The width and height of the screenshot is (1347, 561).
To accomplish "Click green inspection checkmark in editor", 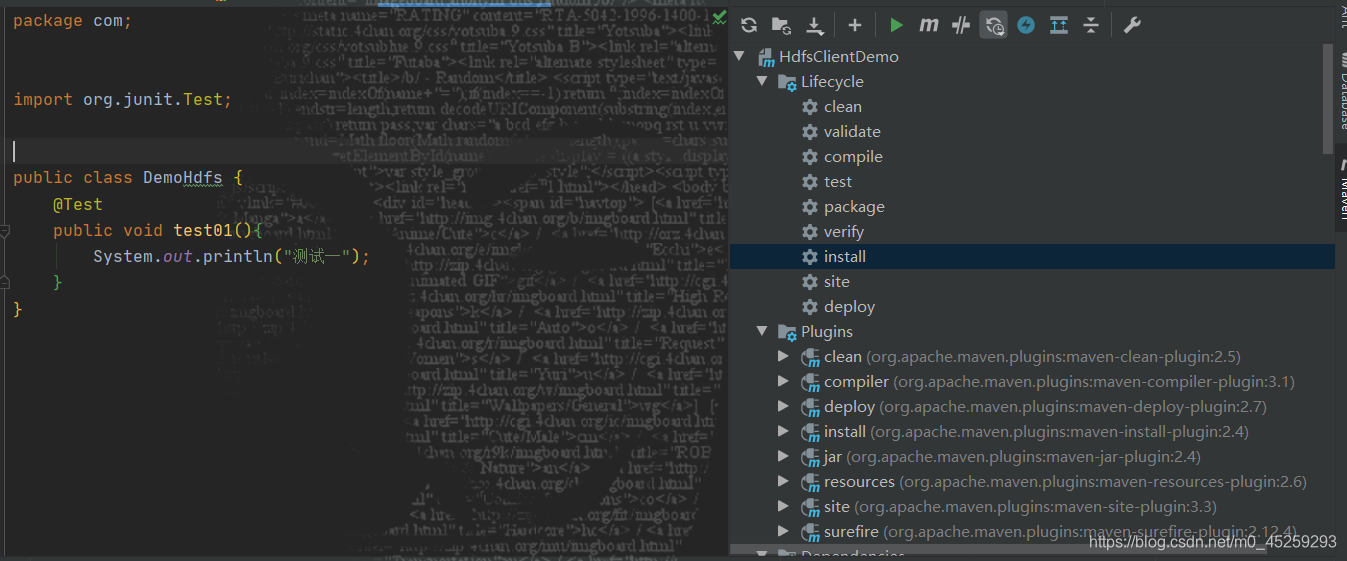I will click(720, 16).
